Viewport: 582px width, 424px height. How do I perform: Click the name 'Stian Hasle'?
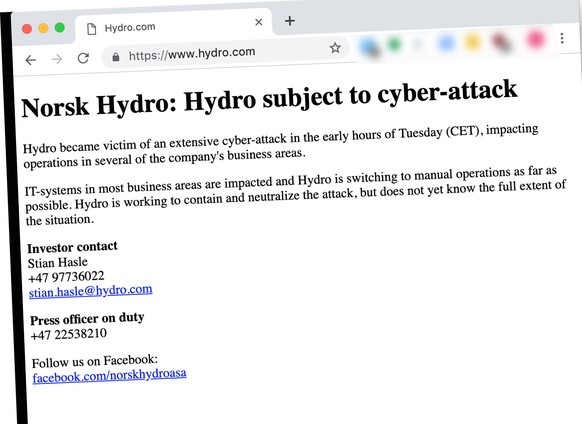coord(58,262)
